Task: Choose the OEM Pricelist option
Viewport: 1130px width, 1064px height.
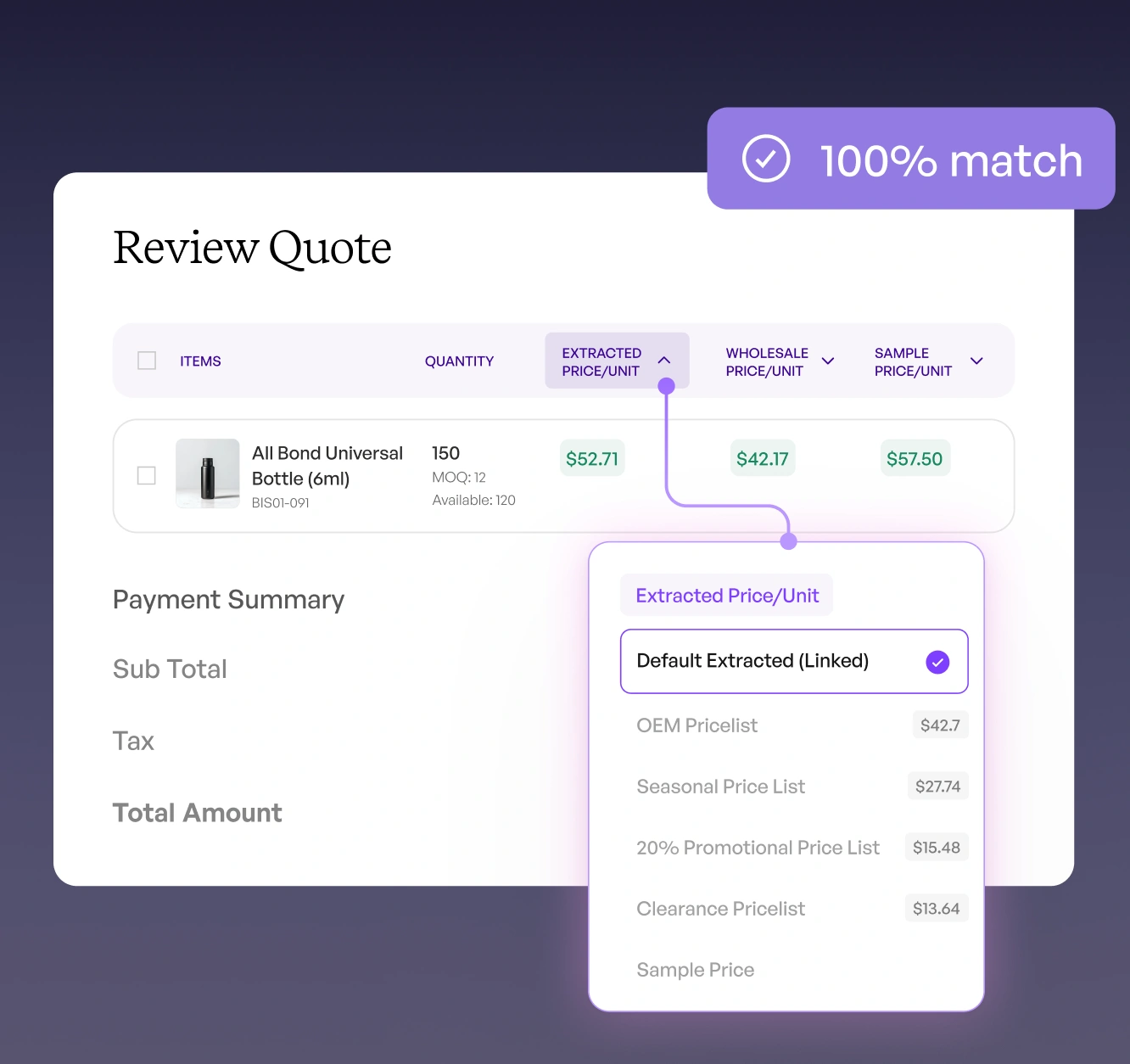Action: coord(696,725)
